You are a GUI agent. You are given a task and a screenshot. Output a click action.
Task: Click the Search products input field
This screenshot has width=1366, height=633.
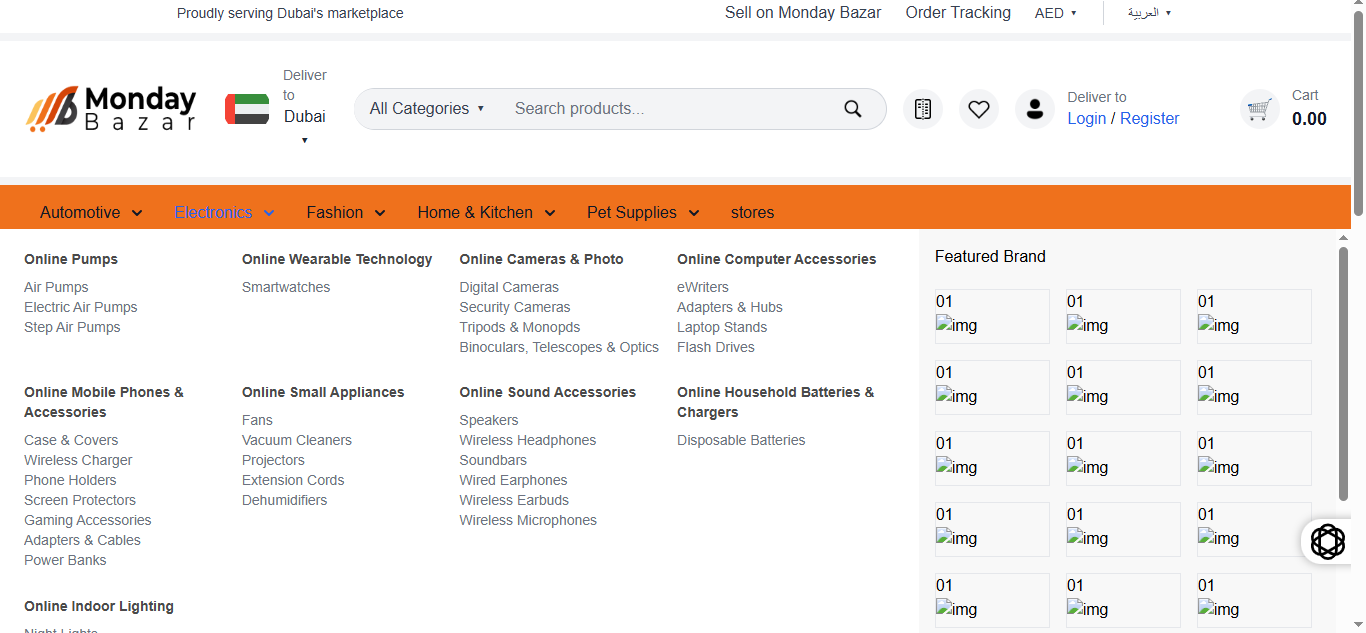click(x=665, y=109)
